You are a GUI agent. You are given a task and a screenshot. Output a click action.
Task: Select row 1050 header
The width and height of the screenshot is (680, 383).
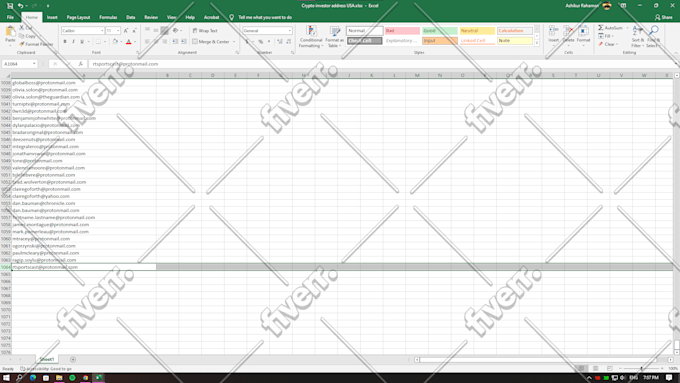[x=6, y=168]
